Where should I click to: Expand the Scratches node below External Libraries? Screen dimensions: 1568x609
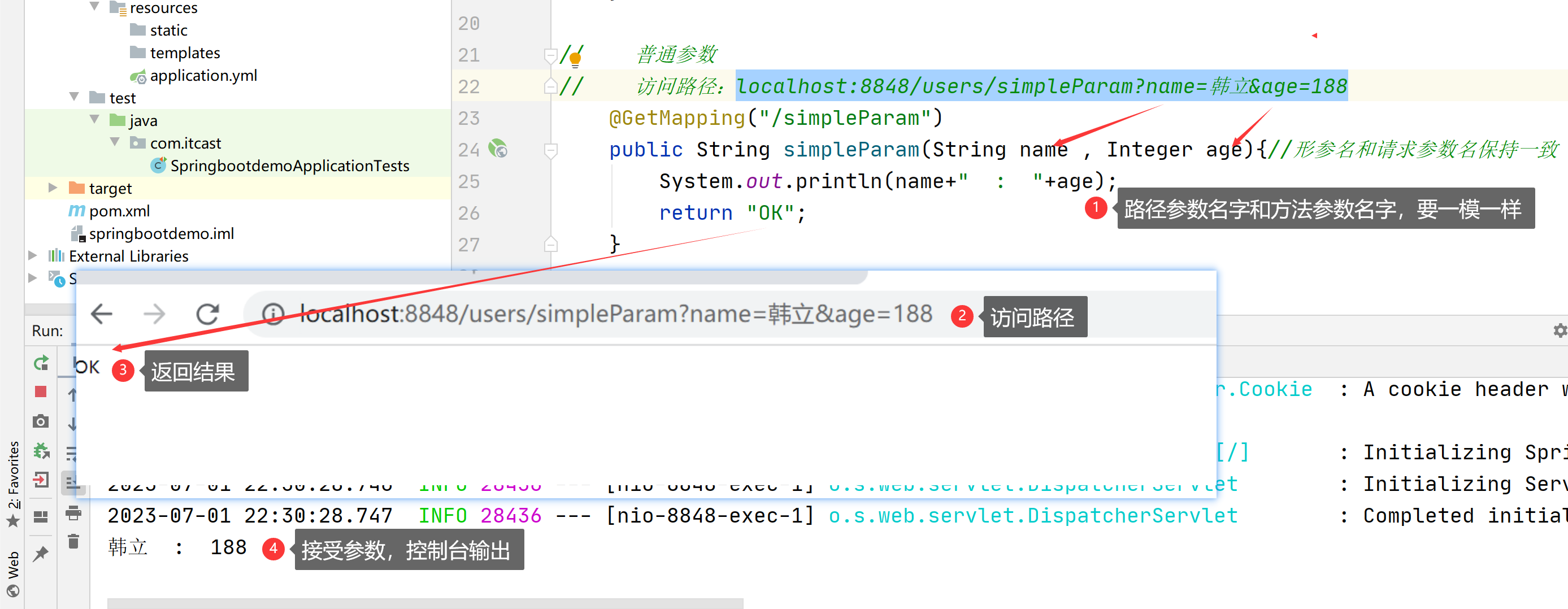click(x=33, y=278)
